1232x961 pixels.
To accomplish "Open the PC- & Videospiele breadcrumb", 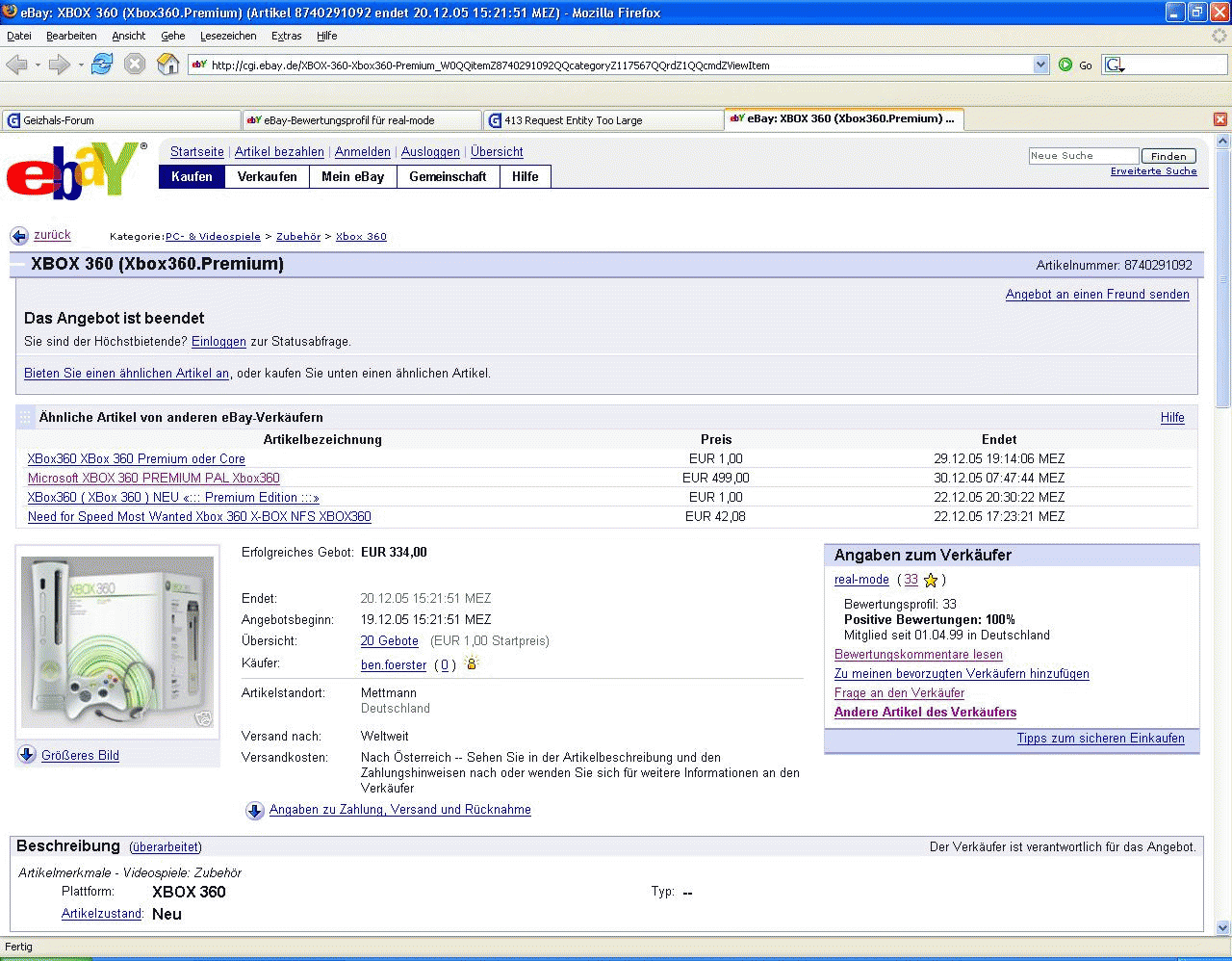I will (213, 237).
